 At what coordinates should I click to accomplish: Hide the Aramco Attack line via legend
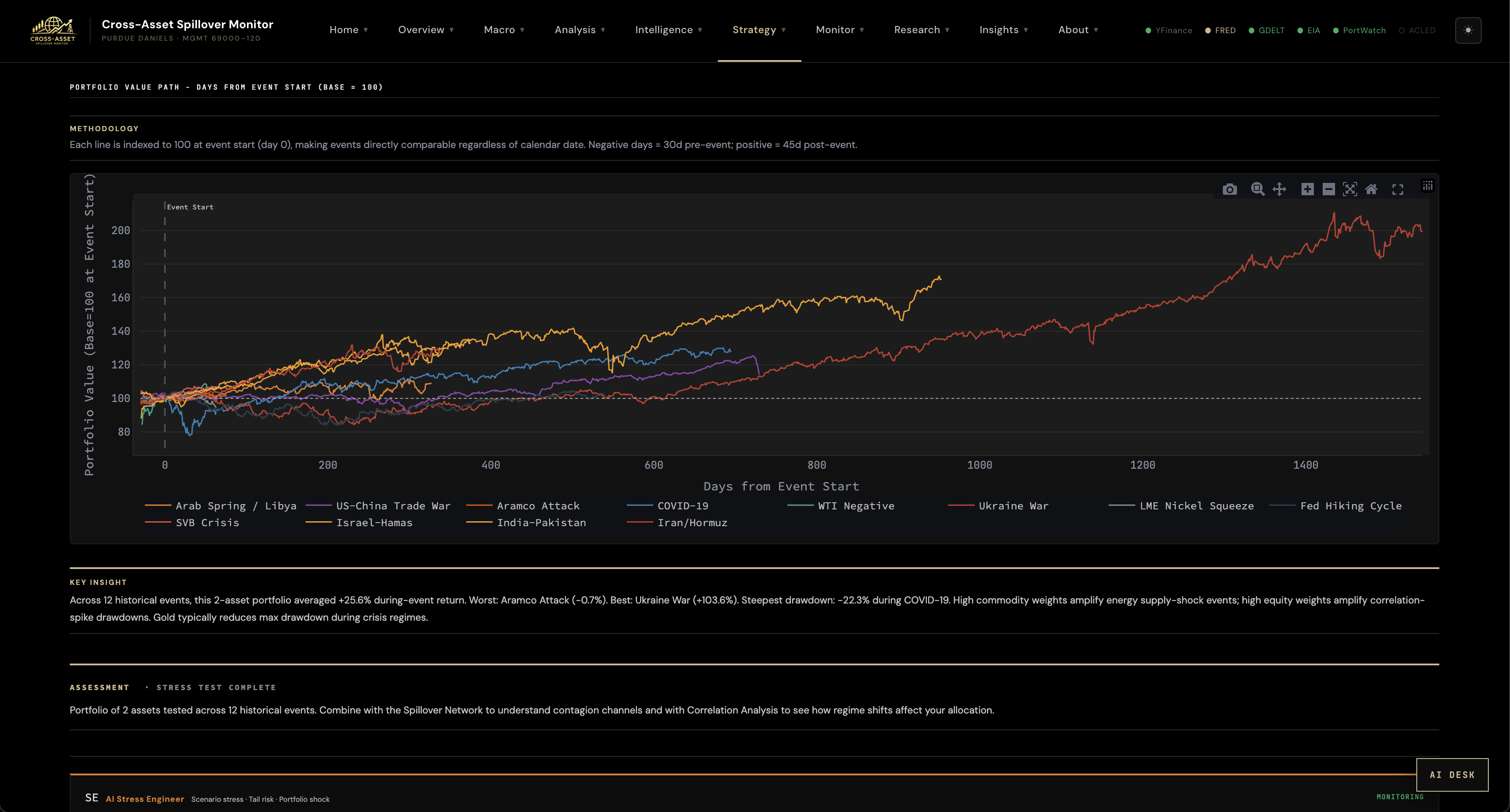[523, 505]
